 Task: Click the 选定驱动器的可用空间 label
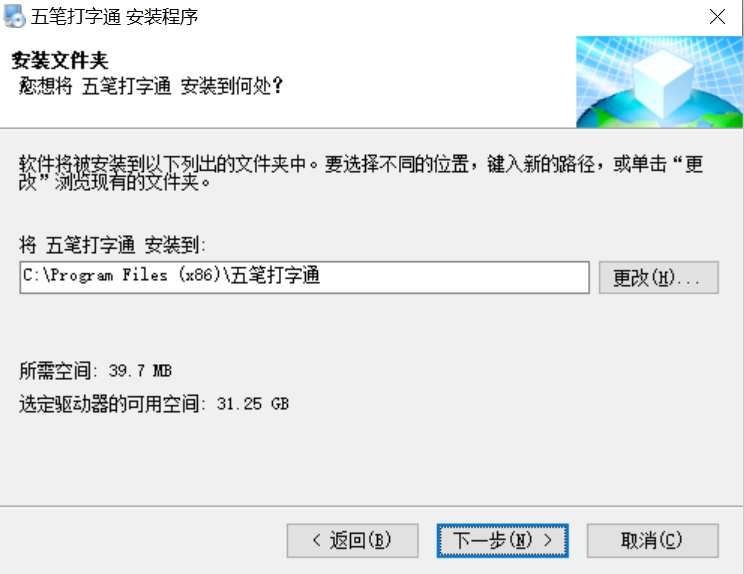109,404
